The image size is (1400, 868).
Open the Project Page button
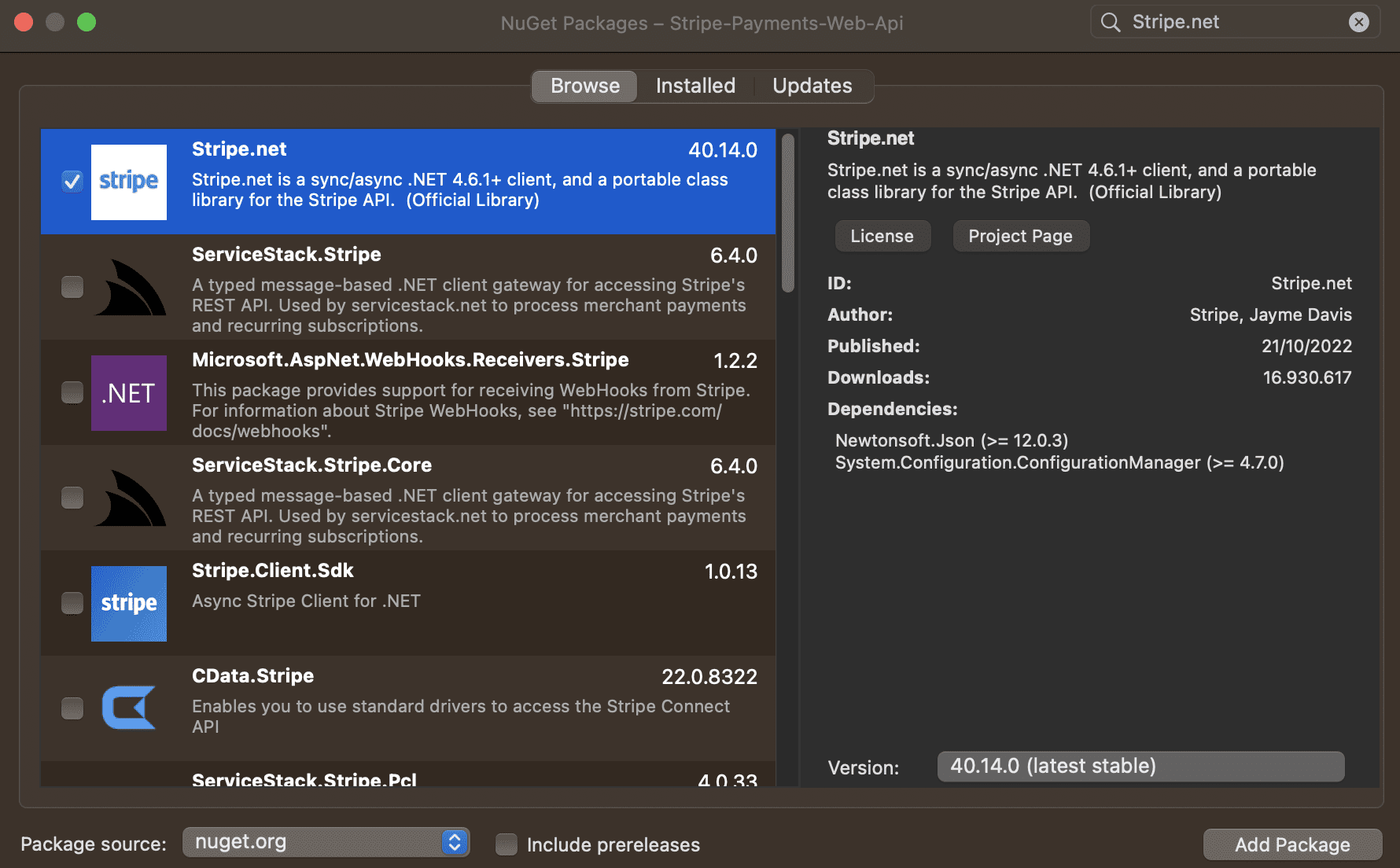click(1021, 236)
